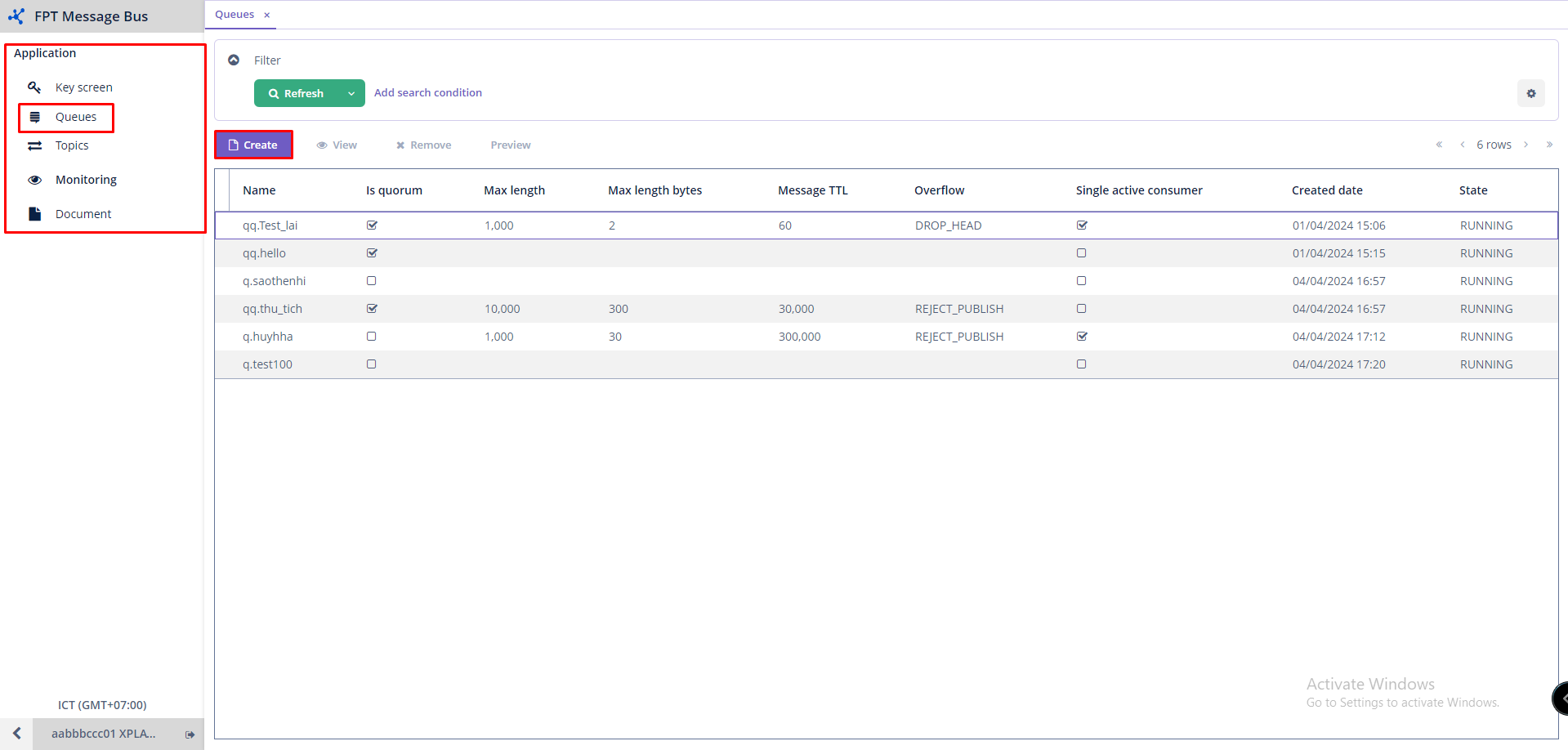Collapse the Filter panel

coord(234,60)
